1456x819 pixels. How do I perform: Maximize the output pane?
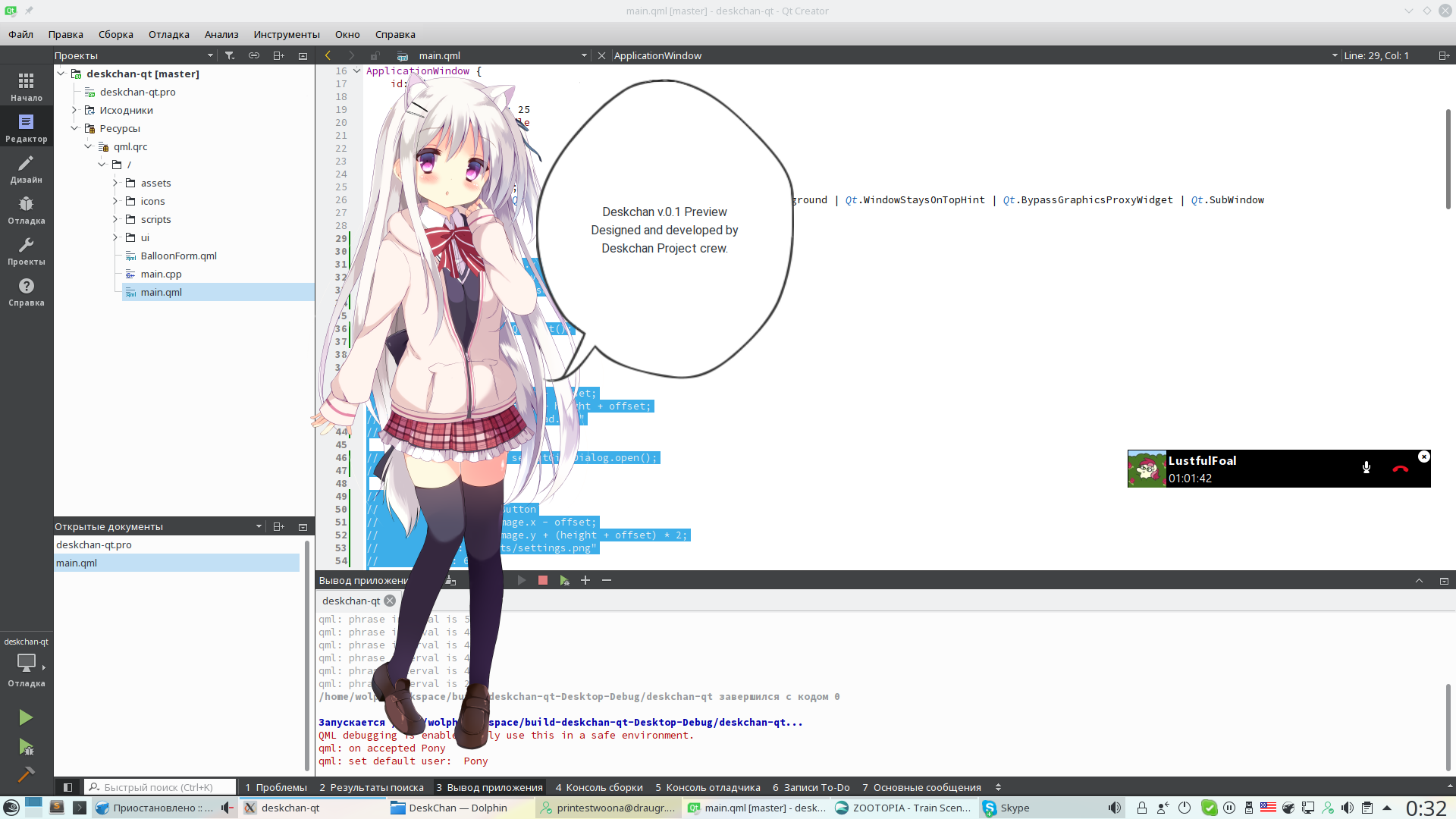(1444, 580)
